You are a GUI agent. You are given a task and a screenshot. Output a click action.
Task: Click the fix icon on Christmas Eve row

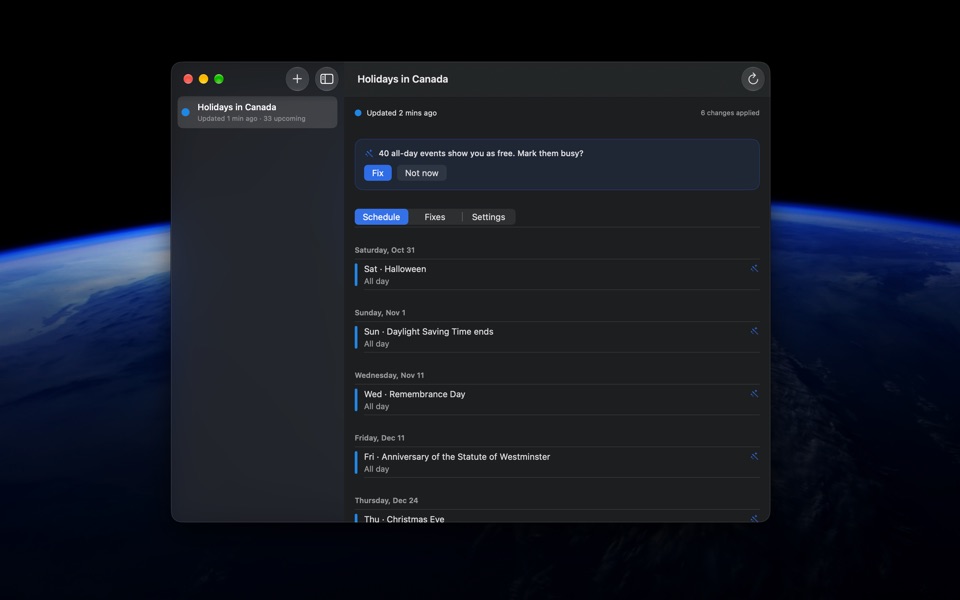pos(754,518)
